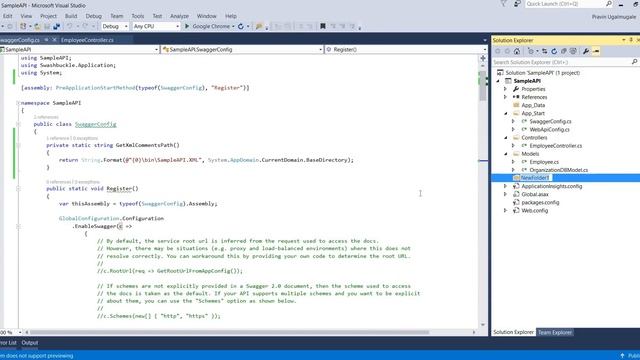Expand the References node

click(505, 97)
